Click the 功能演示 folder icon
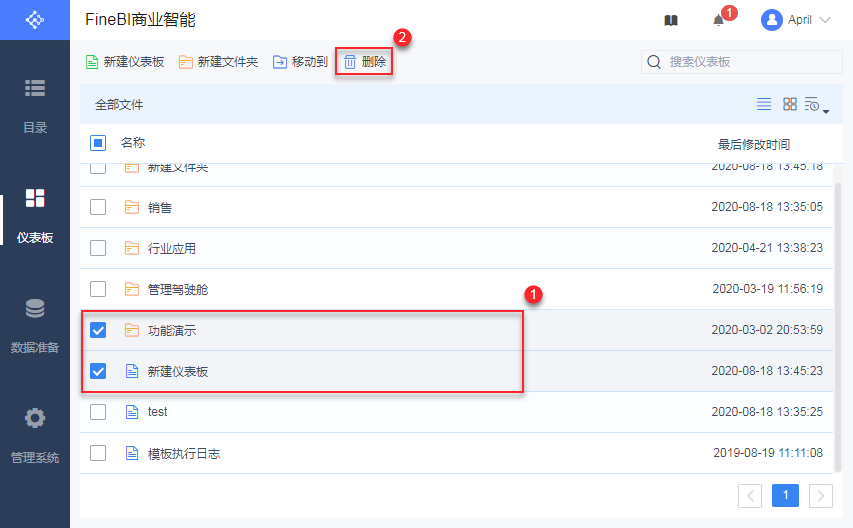Viewport: 853px width, 528px height. pyautogui.click(x=132, y=330)
